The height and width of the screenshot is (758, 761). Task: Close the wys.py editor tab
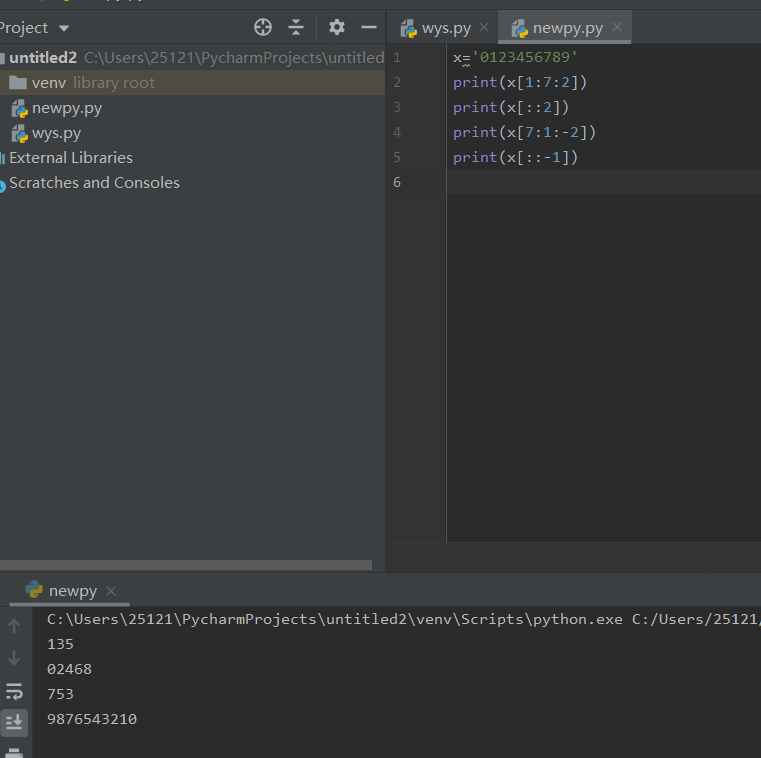pos(484,28)
